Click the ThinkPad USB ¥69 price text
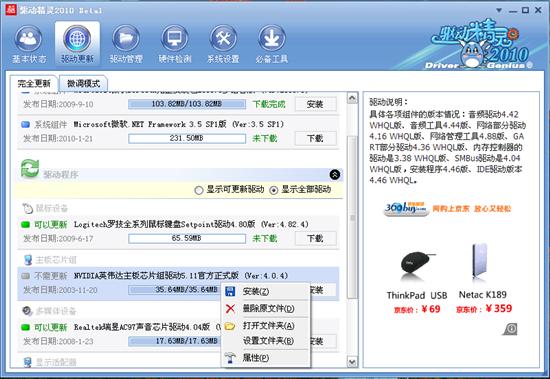This screenshot has height=379, width=550. tap(417, 309)
